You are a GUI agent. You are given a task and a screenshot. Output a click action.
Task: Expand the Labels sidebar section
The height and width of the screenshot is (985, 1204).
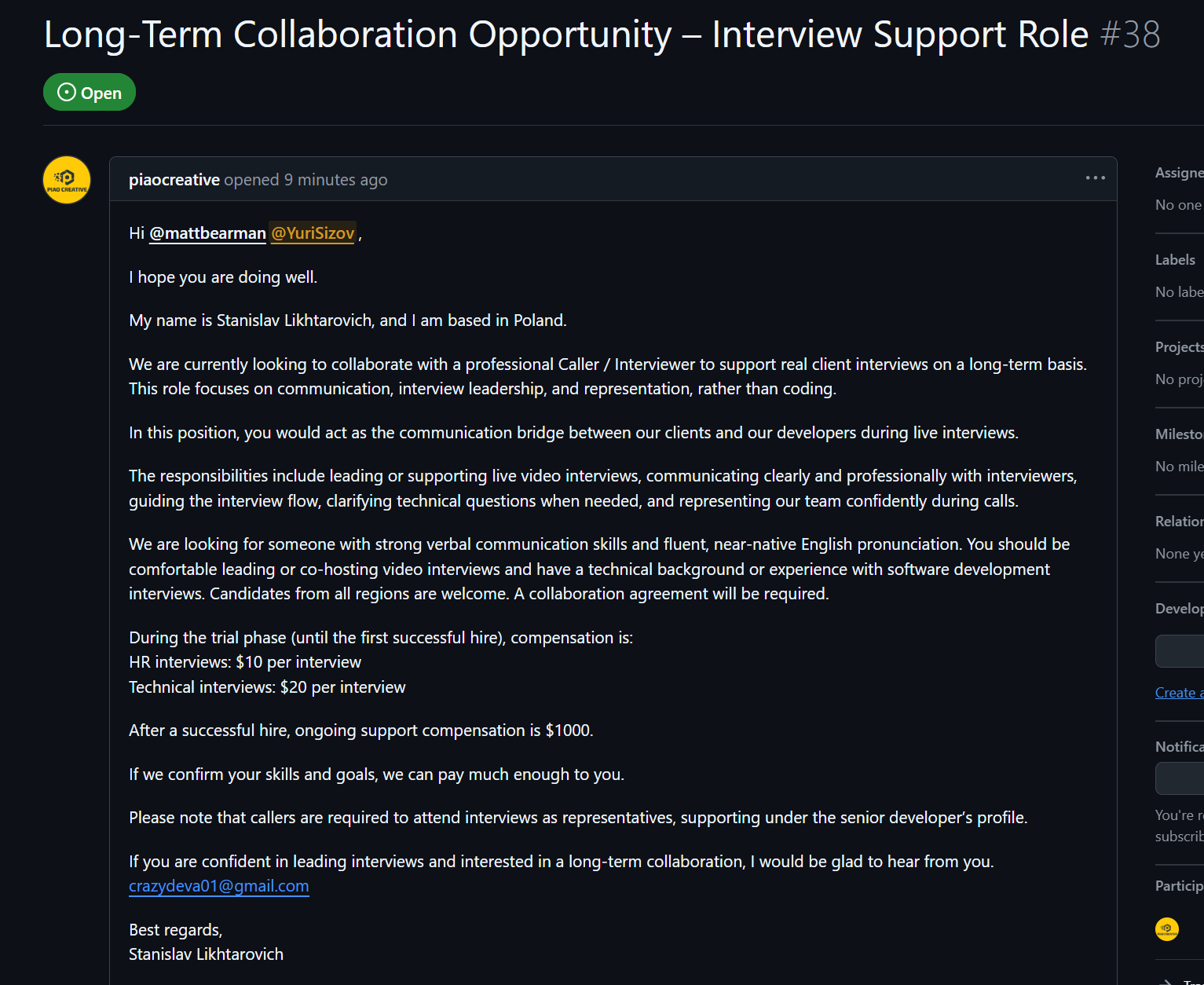(x=1175, y=260)
